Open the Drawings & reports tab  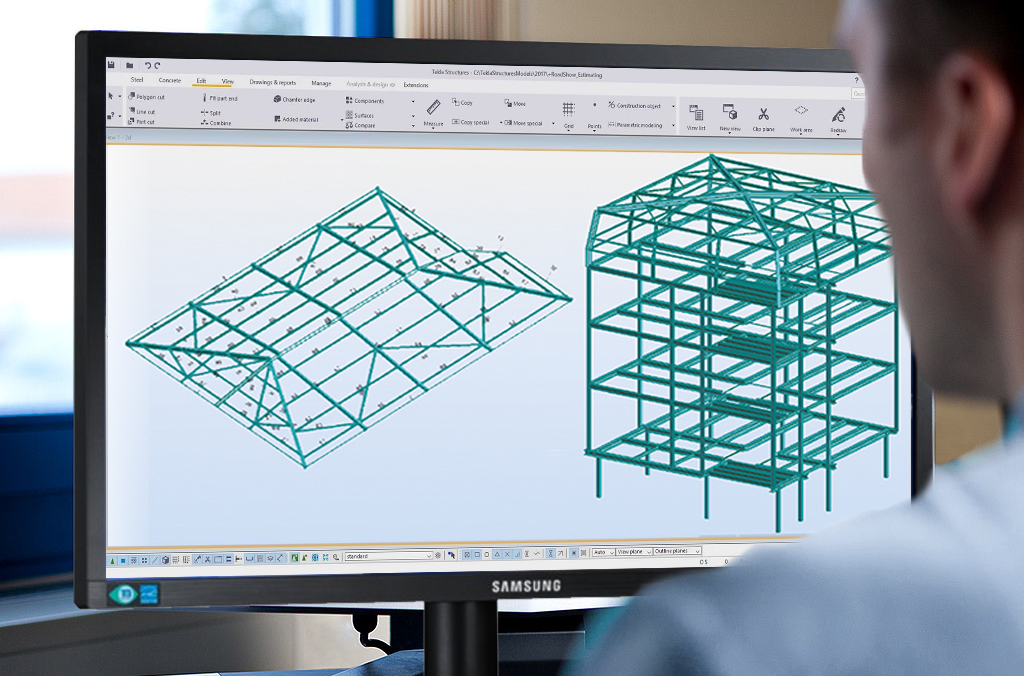point(272,82)
